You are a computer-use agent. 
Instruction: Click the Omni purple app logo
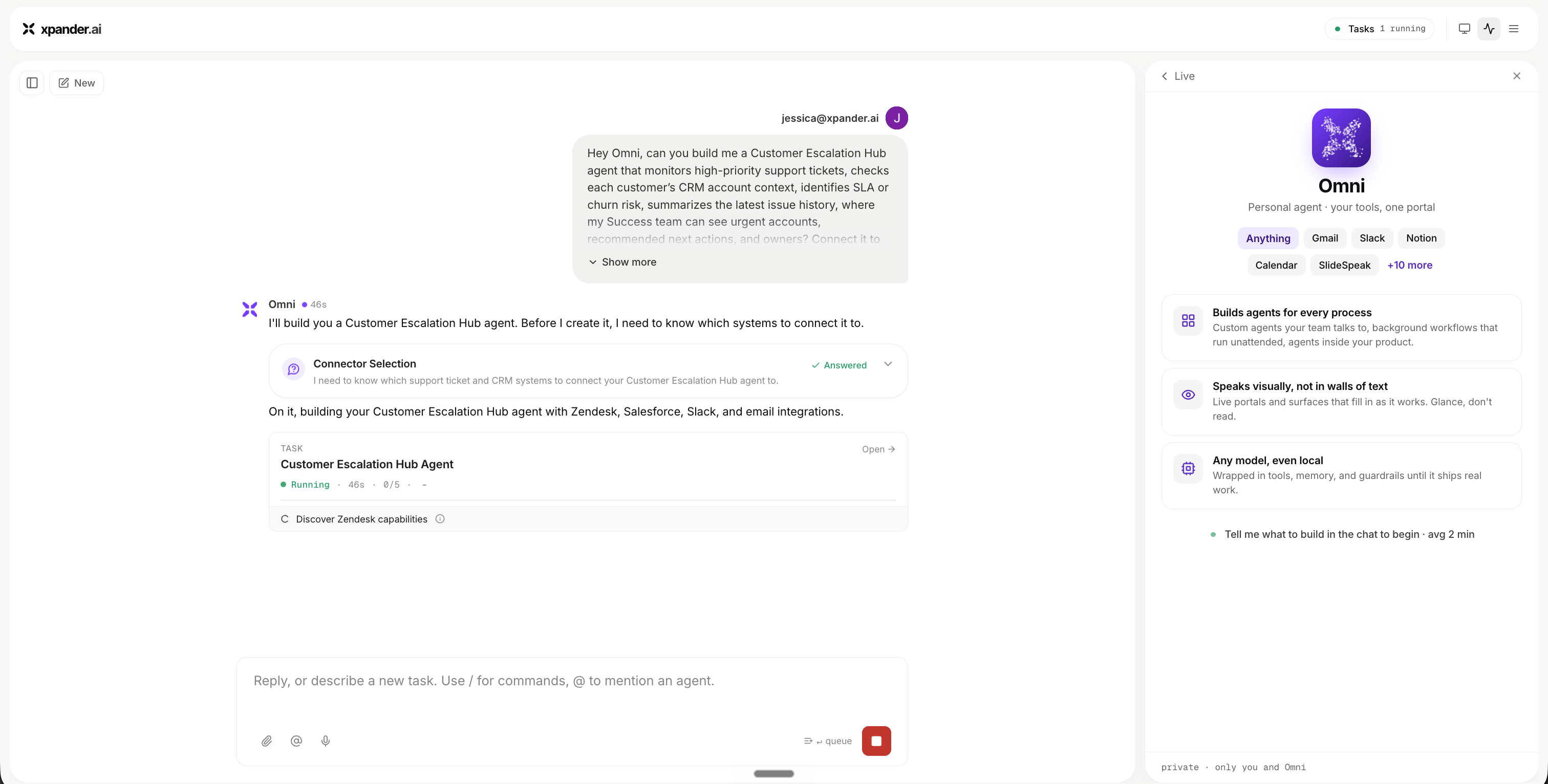click(x=1341, y=138)
